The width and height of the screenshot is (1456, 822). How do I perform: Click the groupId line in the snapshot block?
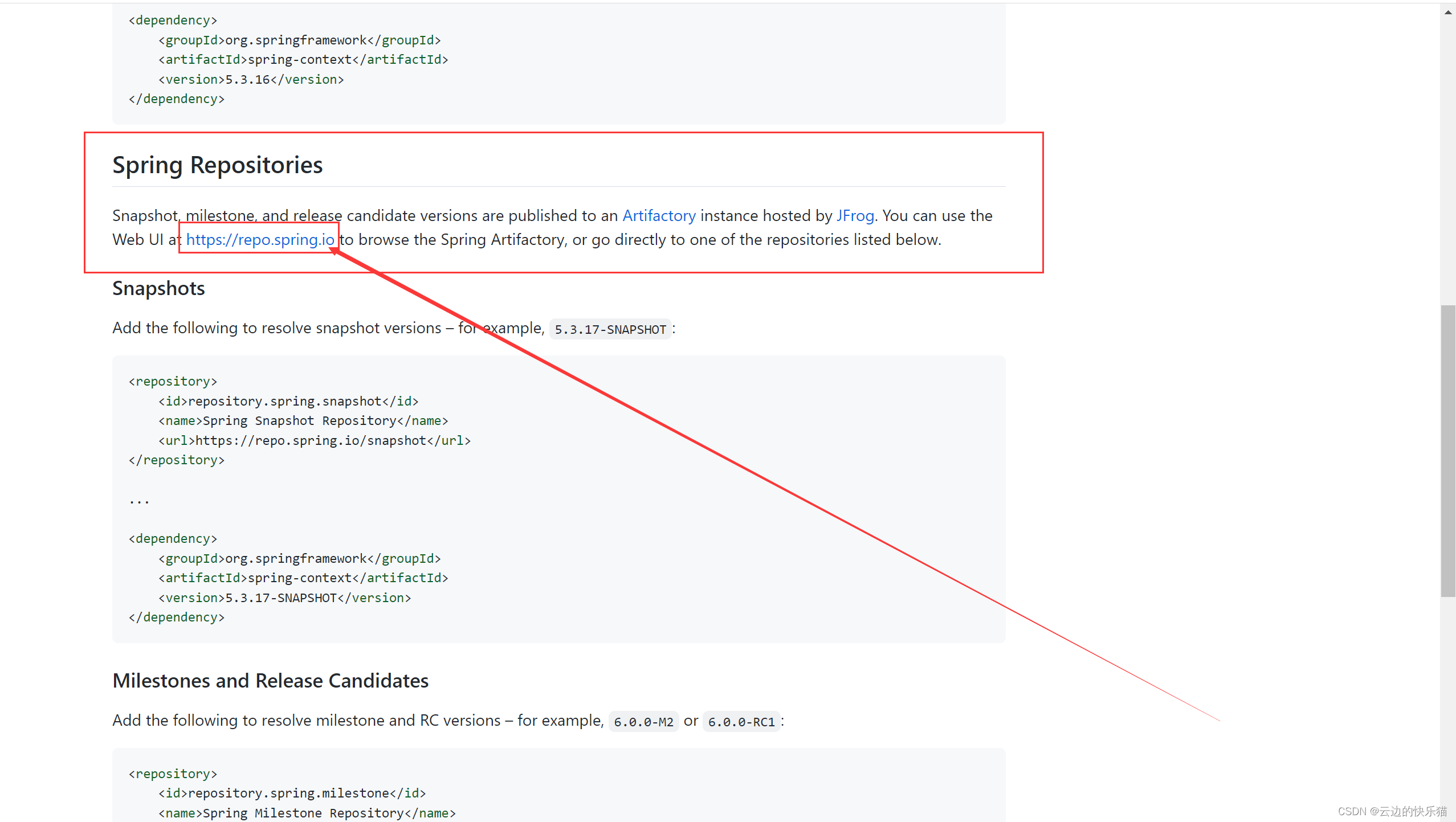[300, 558]
